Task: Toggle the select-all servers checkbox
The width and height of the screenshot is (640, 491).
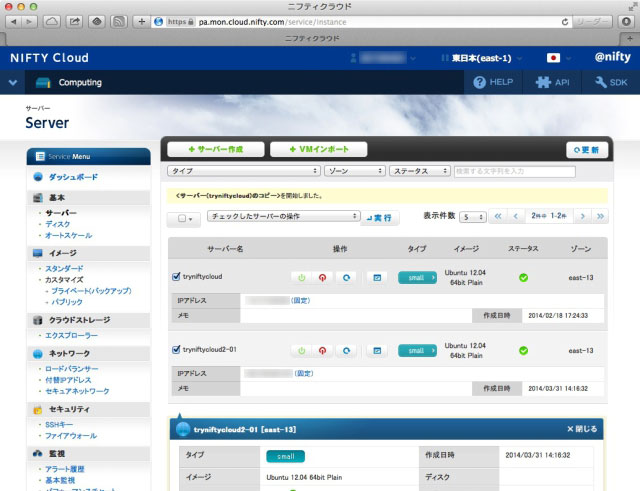Action: pyautogui.click(x=182, y=218)
